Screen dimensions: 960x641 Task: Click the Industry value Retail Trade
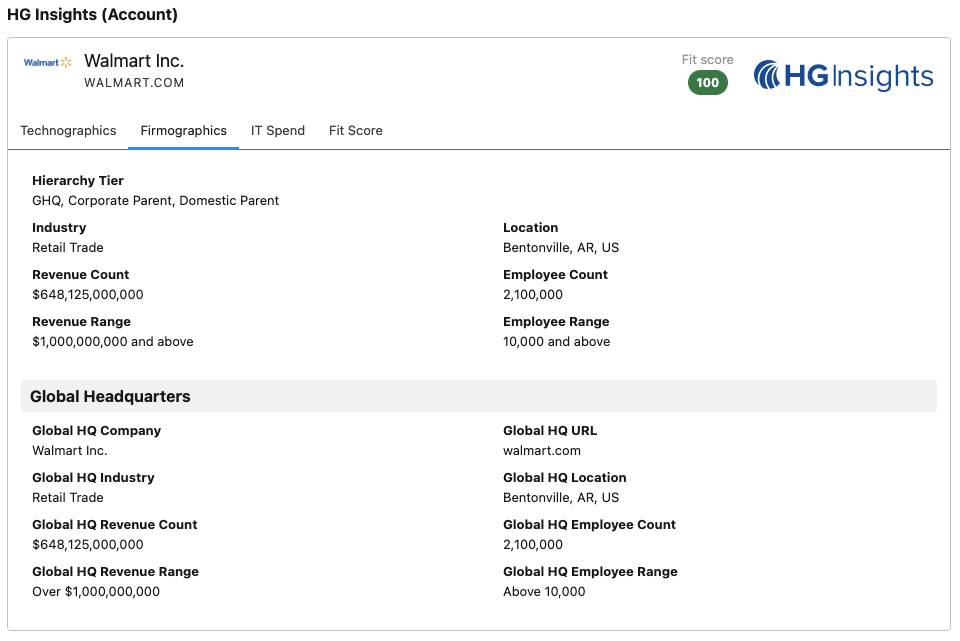click(68, 247)
